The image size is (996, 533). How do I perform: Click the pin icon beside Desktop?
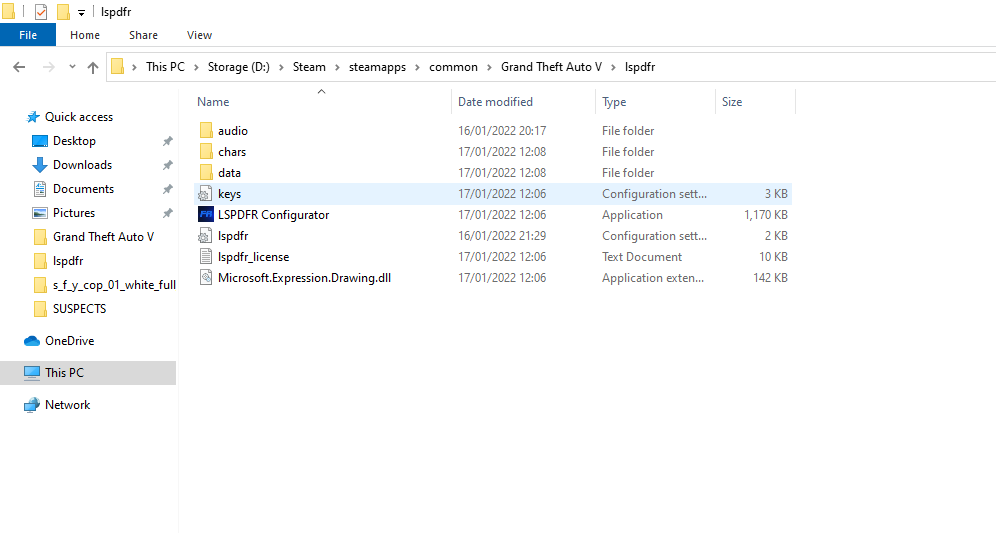[168, 141]
